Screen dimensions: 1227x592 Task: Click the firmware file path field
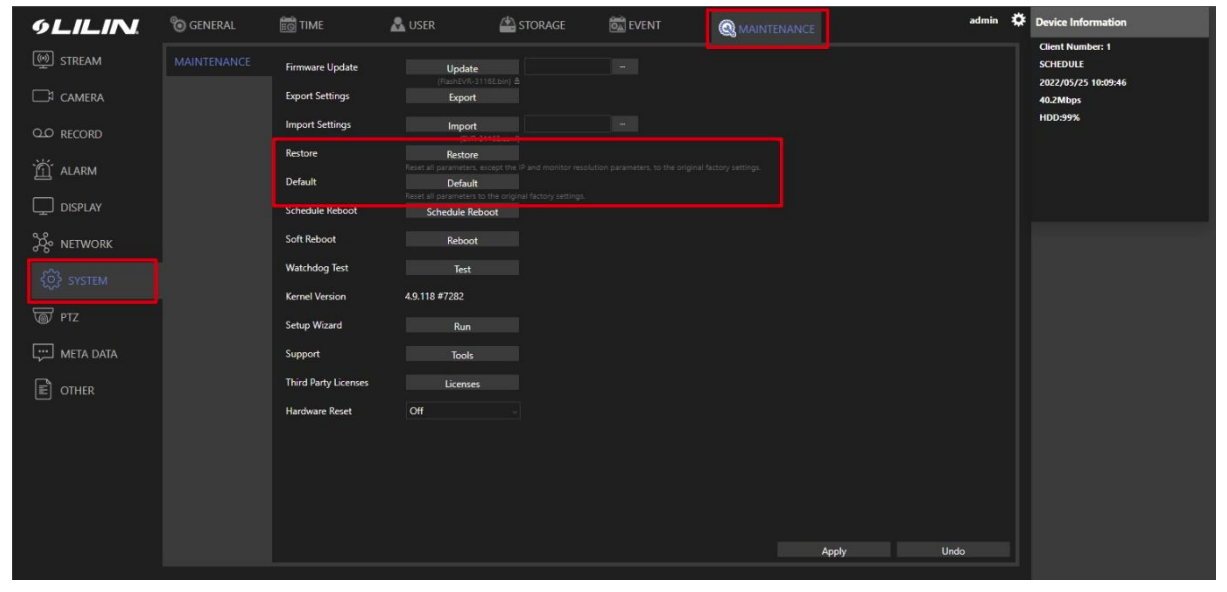click(567, 66)
